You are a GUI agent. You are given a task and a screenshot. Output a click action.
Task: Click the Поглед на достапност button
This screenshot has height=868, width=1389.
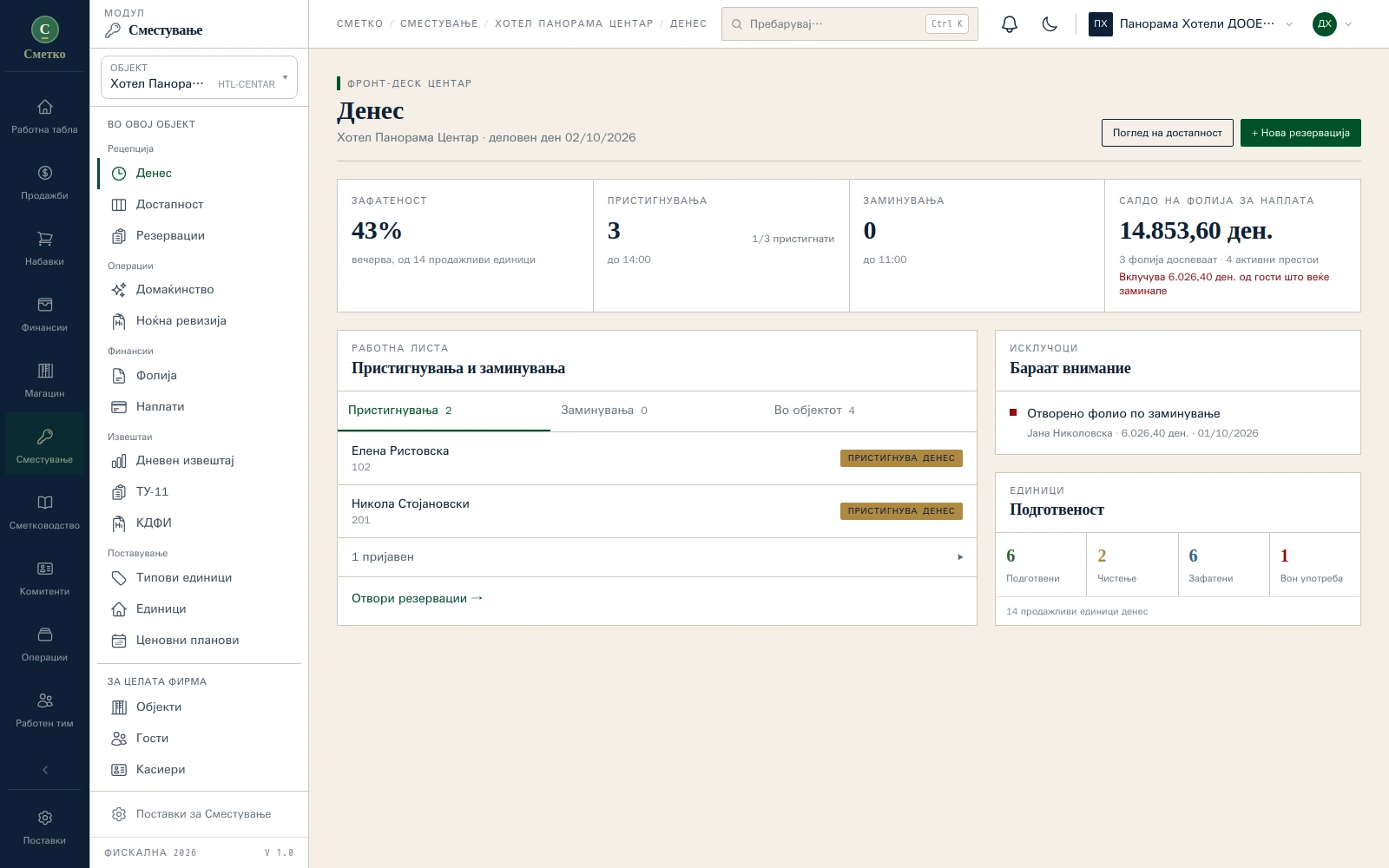click(1167, 133)
